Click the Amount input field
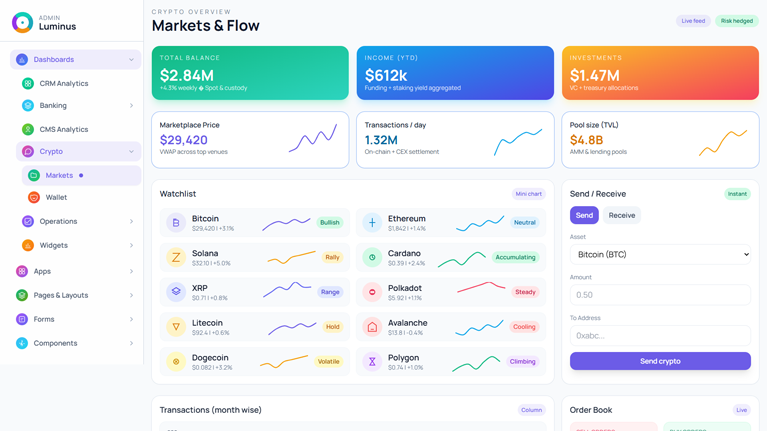This screenshot has height=431, width=767. 660,295
